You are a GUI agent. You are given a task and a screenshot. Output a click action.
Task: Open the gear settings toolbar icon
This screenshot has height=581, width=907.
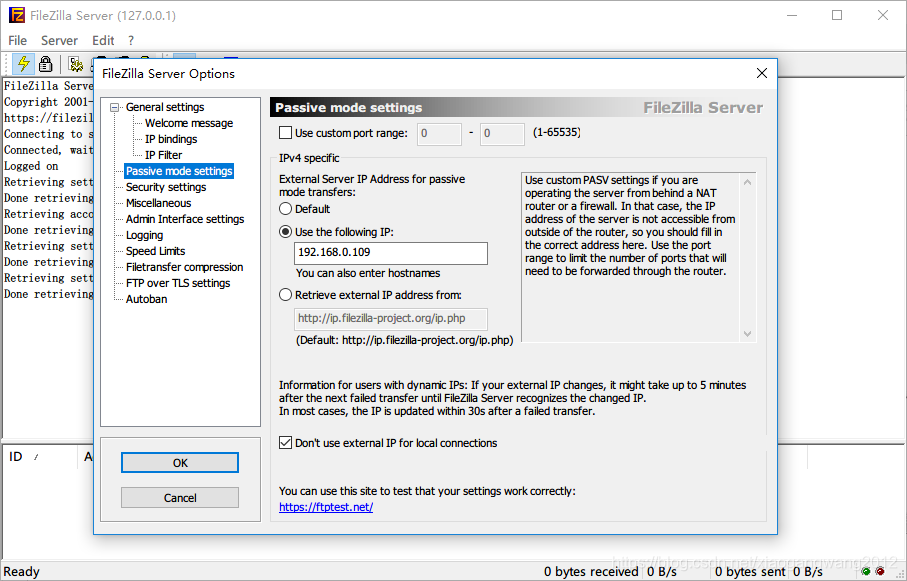[x=75, y=64]
